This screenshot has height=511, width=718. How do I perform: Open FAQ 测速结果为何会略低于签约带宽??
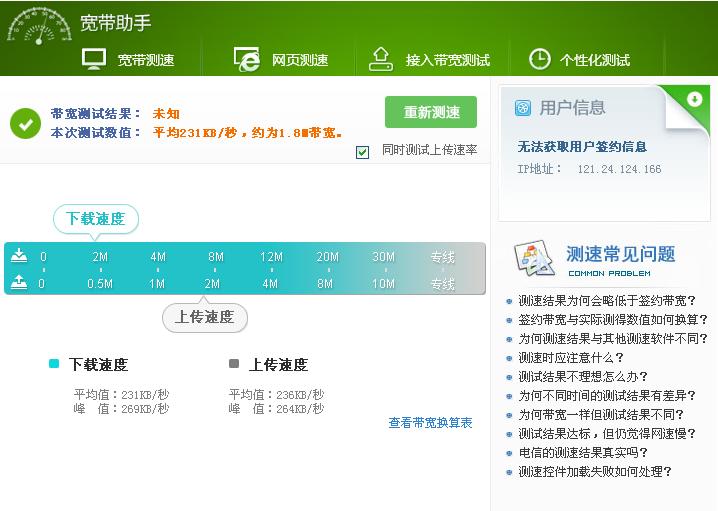(607, 301)
